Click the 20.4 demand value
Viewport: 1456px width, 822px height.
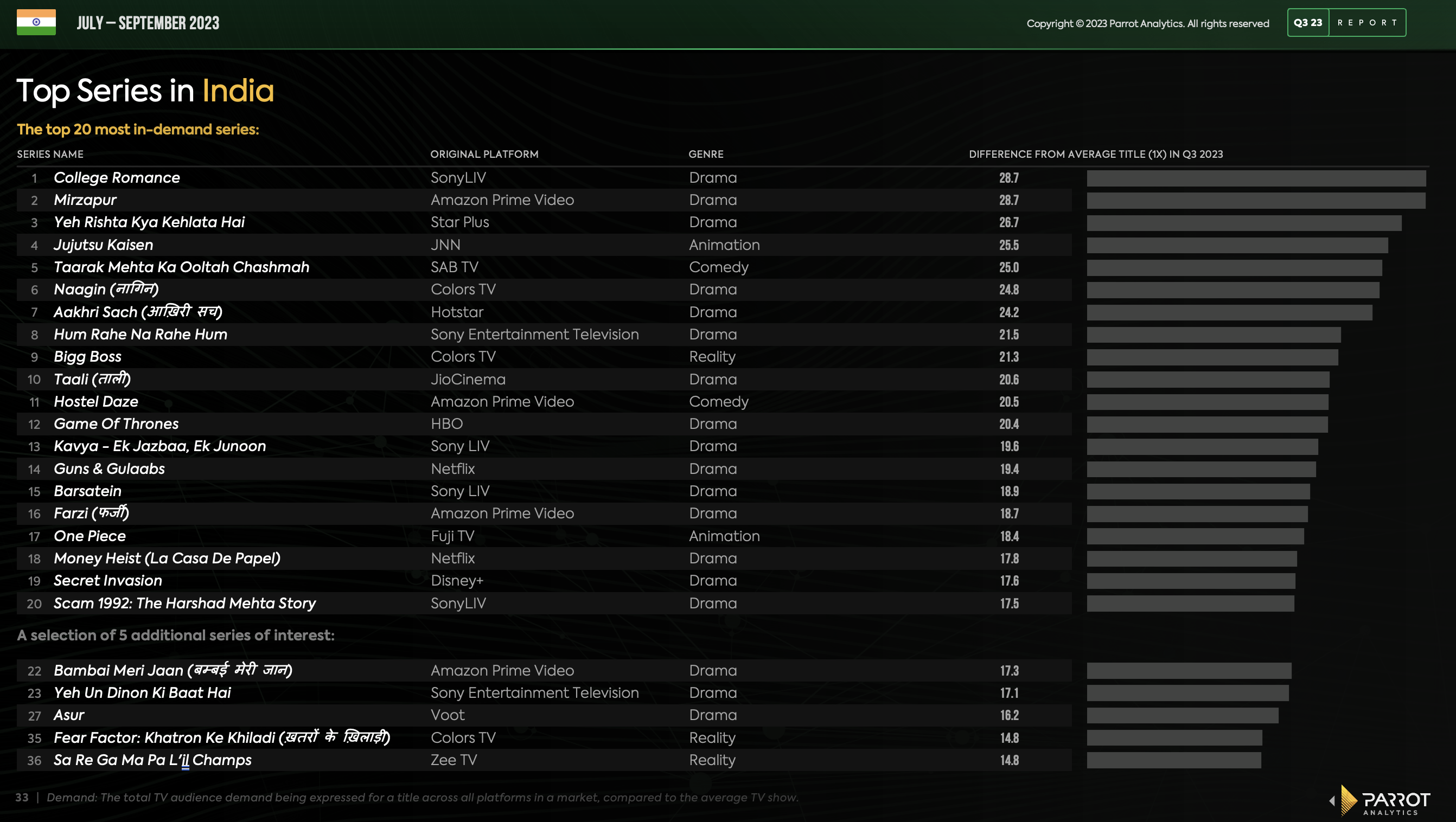pos(1009,424)
